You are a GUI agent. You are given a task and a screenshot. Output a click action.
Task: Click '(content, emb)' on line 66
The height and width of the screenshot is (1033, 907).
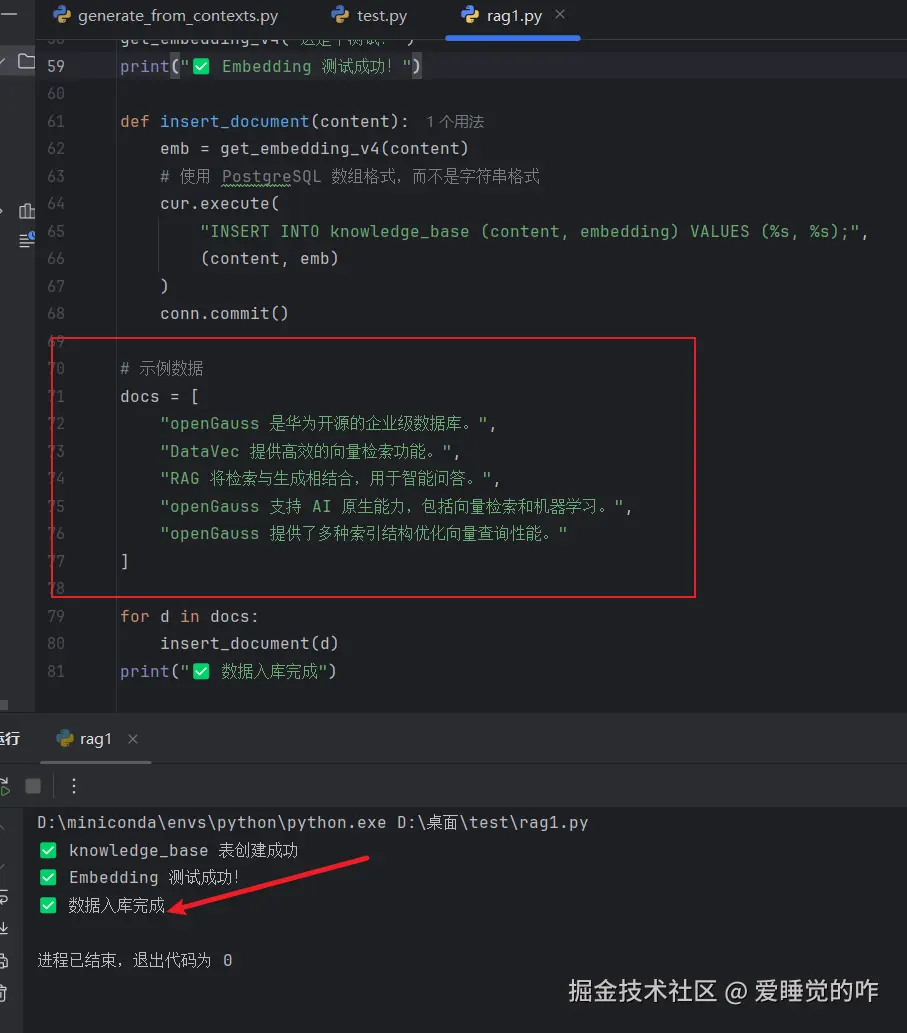[x=269, y=259]
